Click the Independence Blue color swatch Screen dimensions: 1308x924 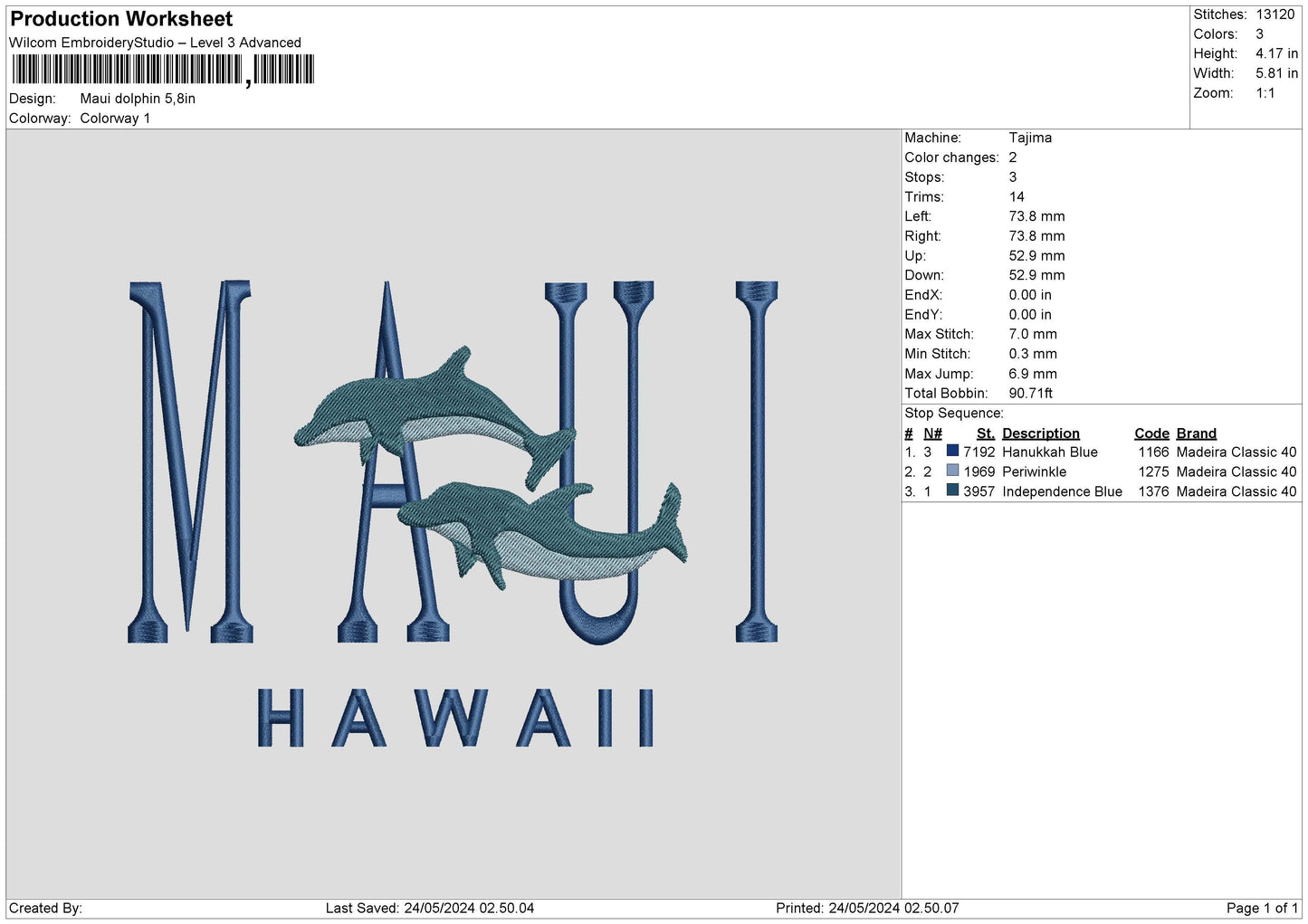tap(952, 491)
